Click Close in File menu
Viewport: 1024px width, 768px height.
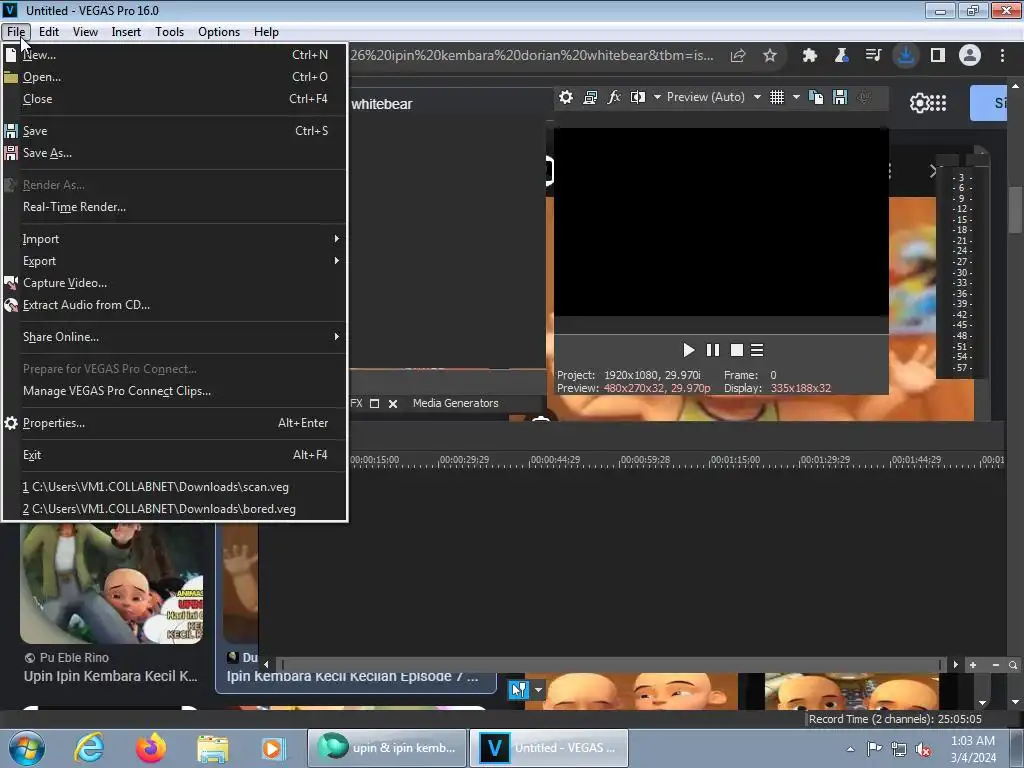click(x=174, y=99)
